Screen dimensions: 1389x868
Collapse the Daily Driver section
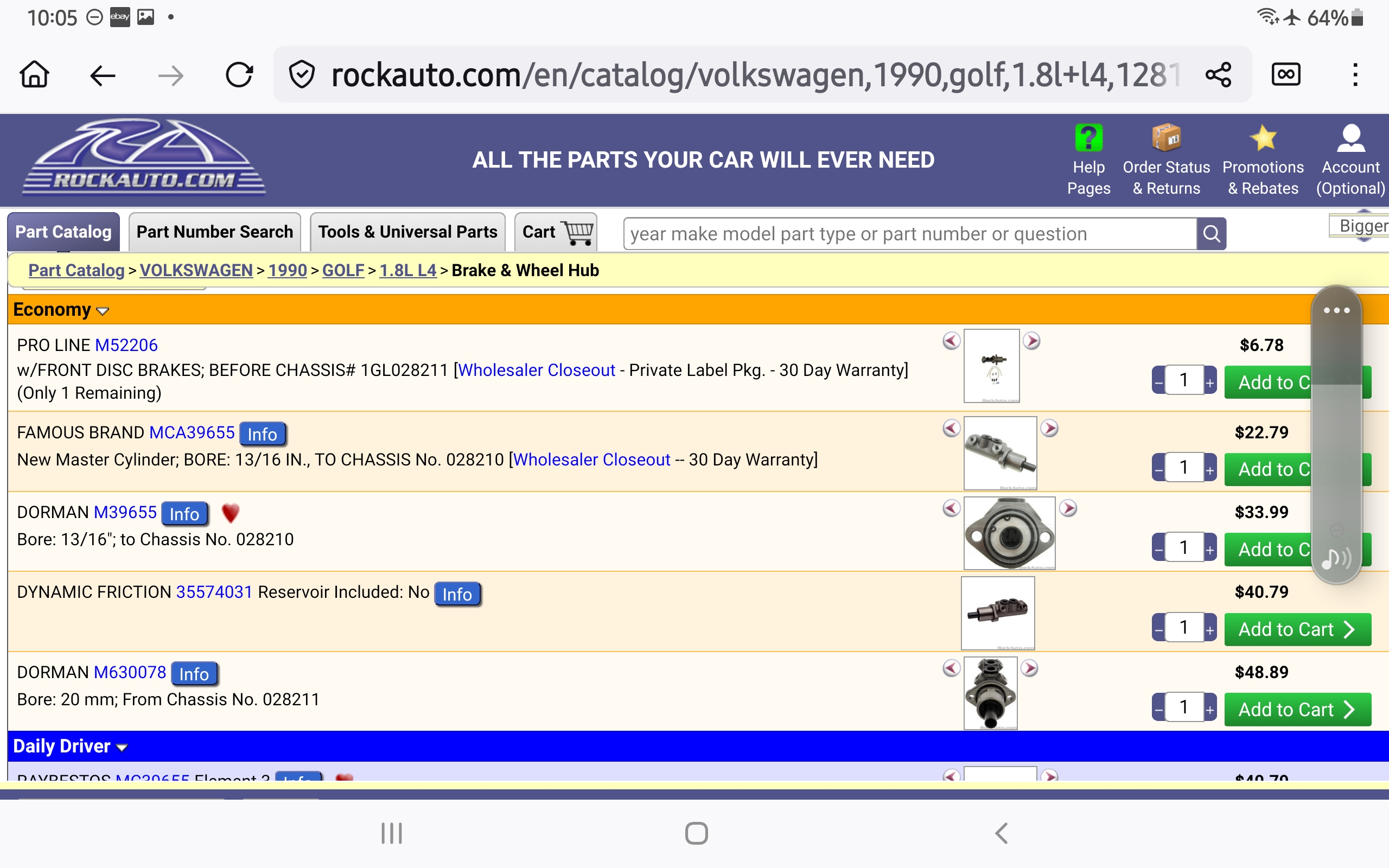121,748
